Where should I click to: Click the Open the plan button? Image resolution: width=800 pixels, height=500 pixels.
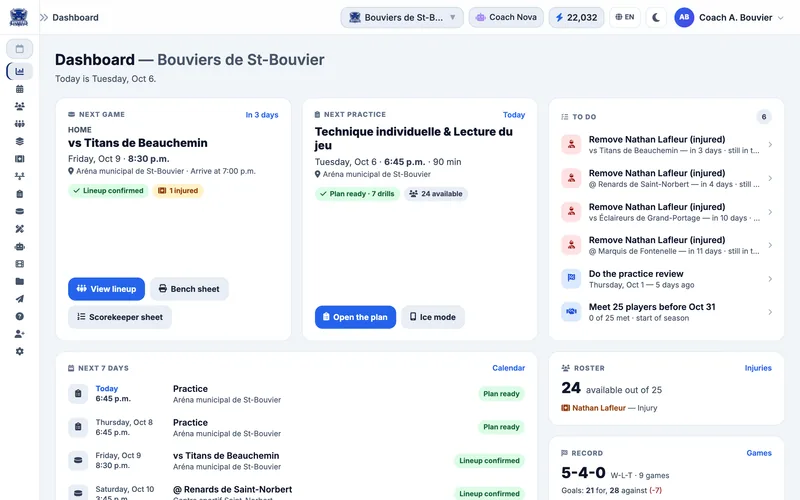[355, 317]
